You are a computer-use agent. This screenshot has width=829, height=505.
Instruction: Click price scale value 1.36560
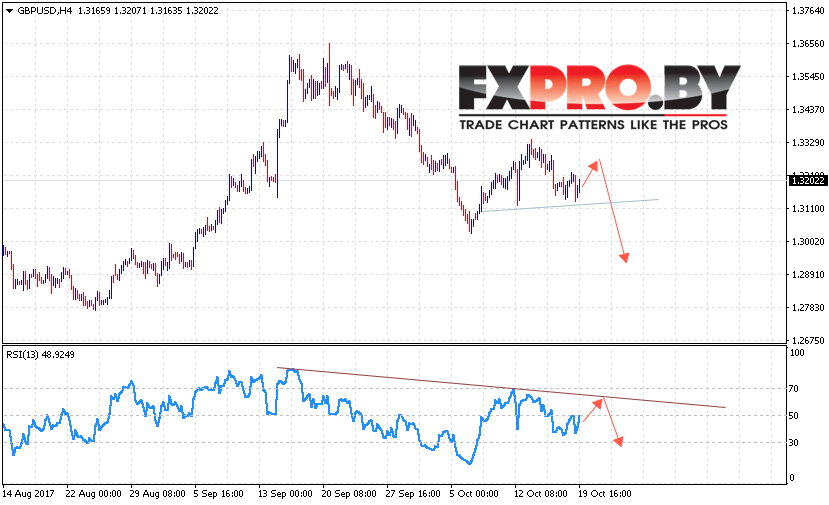(808, 44)
